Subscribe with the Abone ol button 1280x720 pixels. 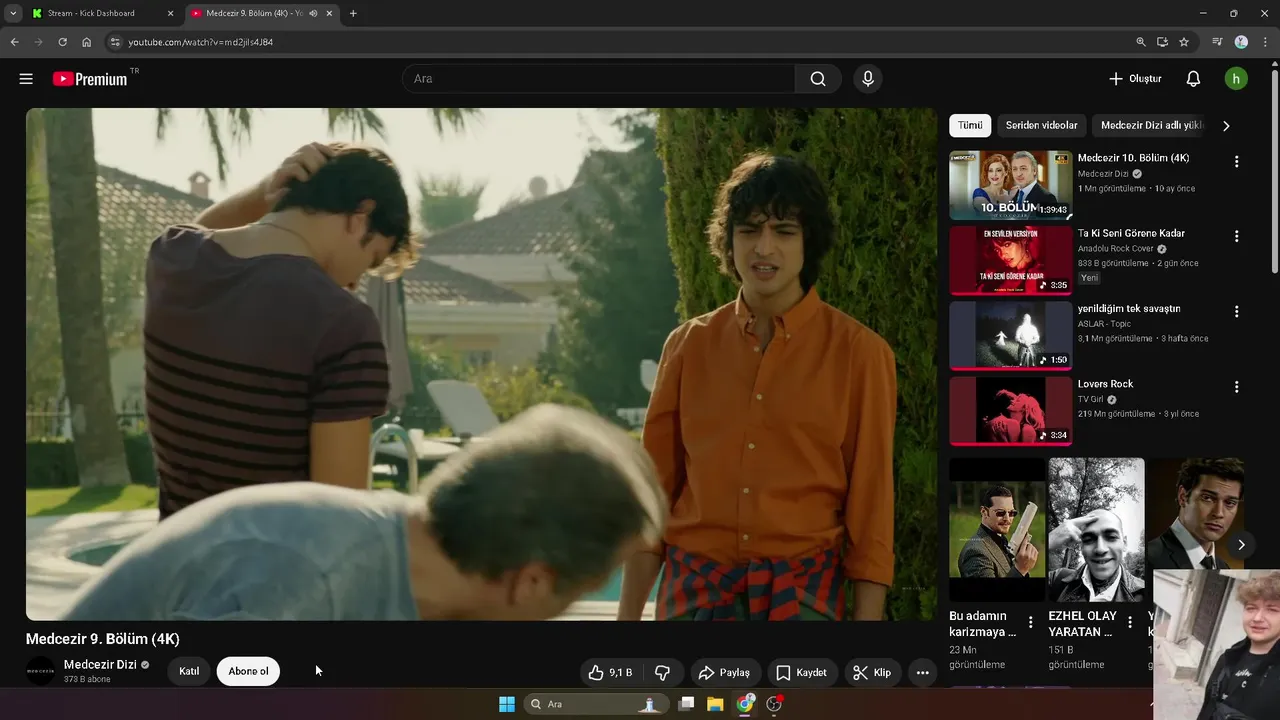248,671
